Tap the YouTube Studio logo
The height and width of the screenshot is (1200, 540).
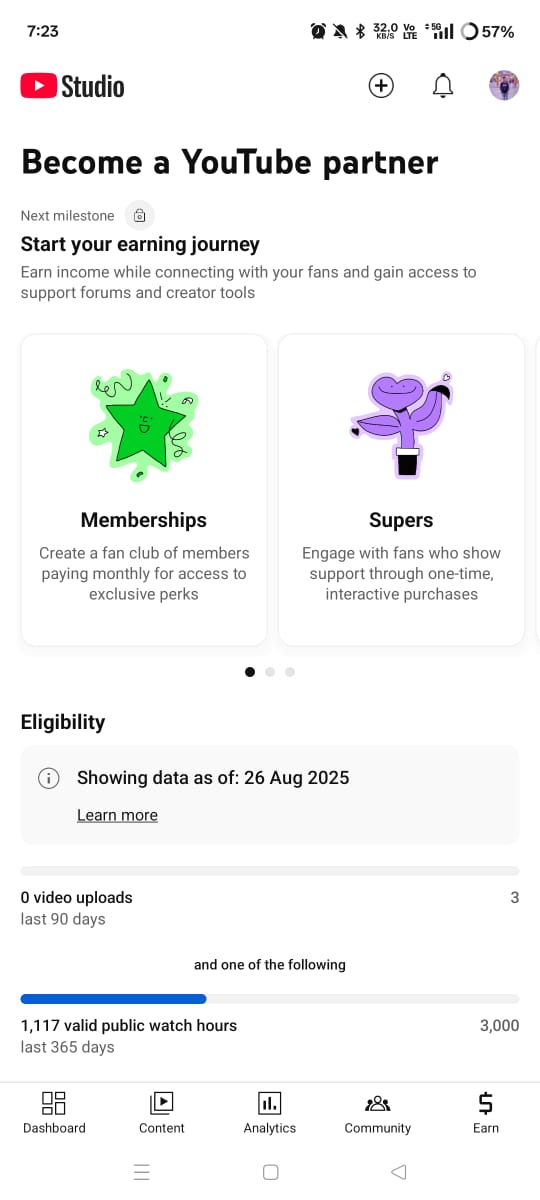[x=72, y=87]
